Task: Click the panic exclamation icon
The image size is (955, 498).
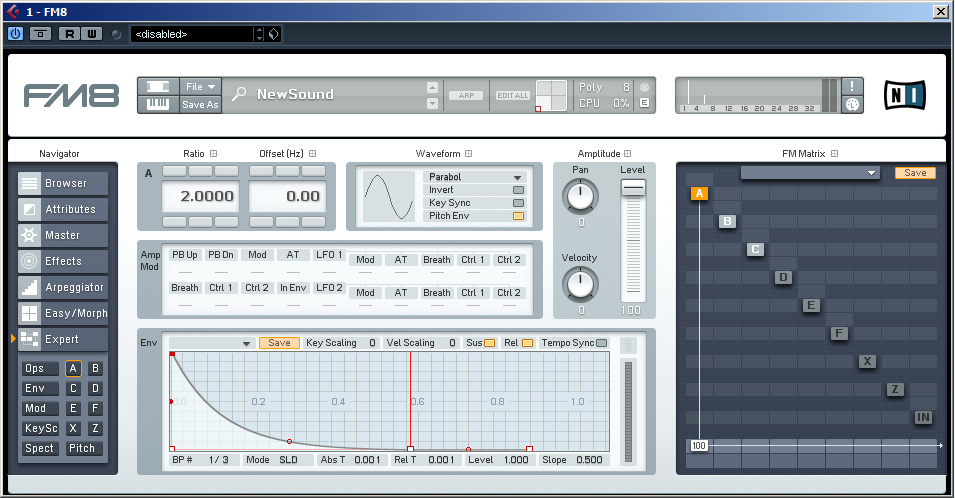Action: click(x=852, y=86)
